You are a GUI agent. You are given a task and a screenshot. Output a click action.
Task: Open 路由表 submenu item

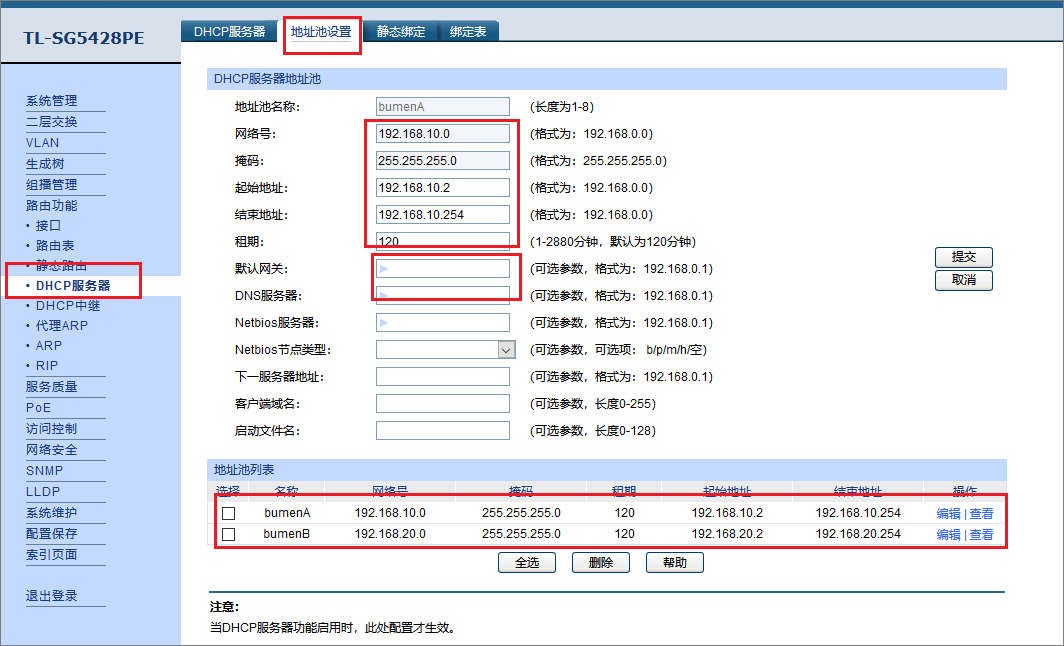tap(55, 246)
